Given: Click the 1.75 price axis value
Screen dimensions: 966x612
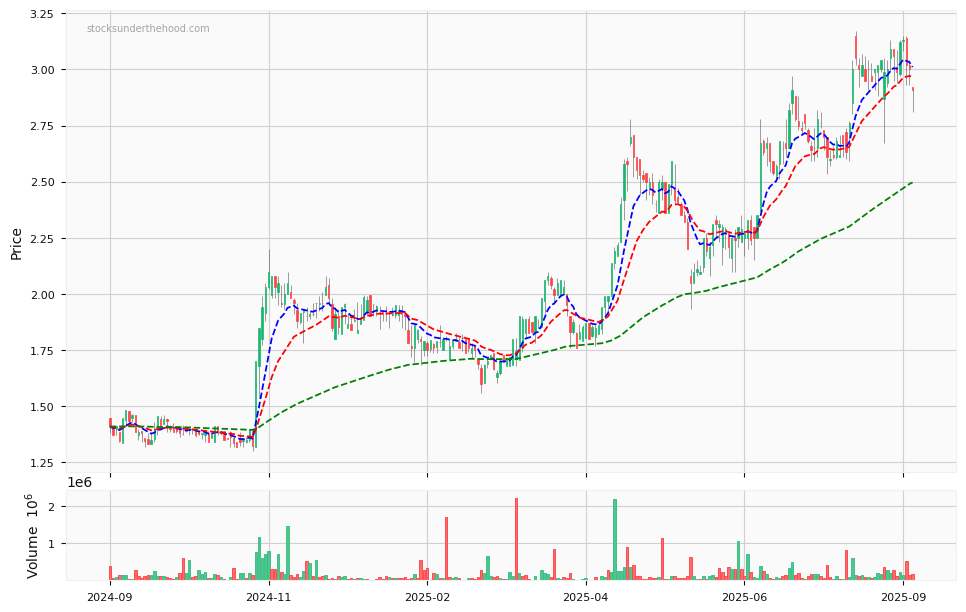Looking at the screenshot, I should (41, 351).
